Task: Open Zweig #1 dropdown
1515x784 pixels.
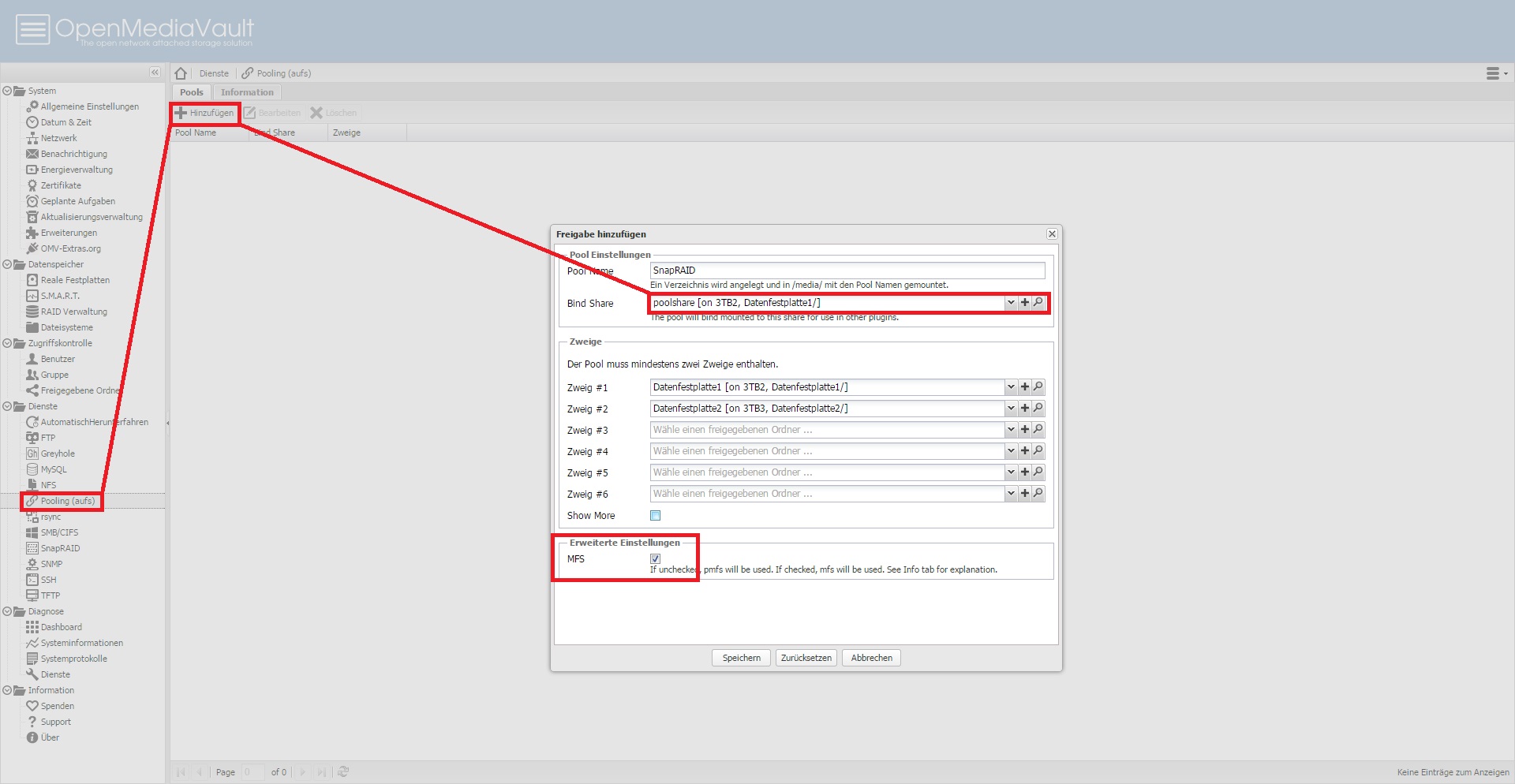Action: [1011, 386]
